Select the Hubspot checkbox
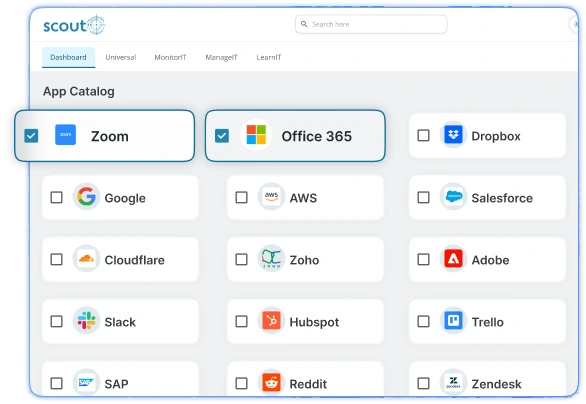The image size is (586, 404). 241,321
